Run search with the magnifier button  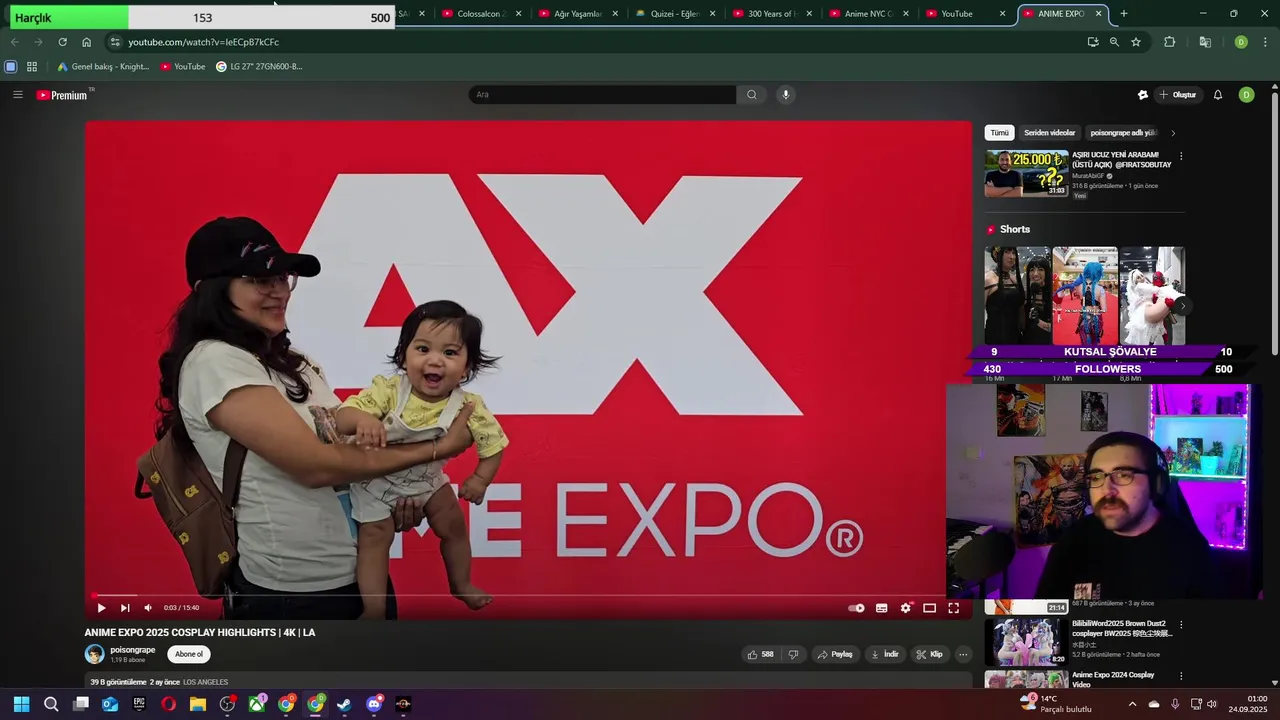752,94
